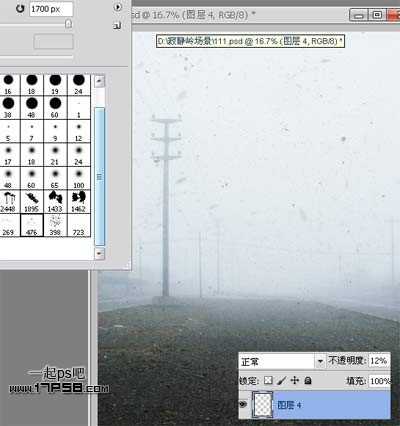Click the 填充 fill field showing 100%

coord(379,381)
